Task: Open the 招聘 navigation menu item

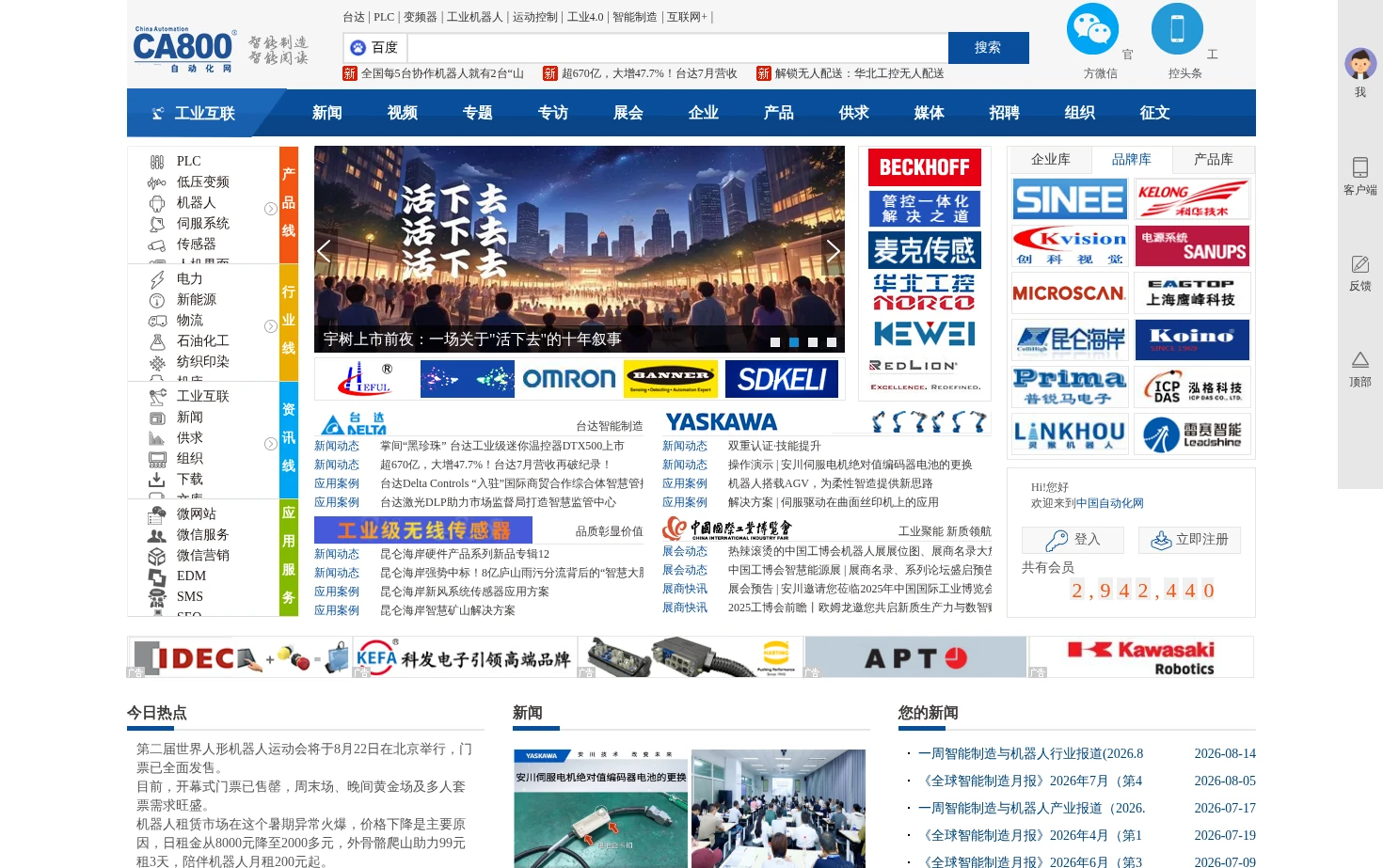Action: pos(1005,113)
